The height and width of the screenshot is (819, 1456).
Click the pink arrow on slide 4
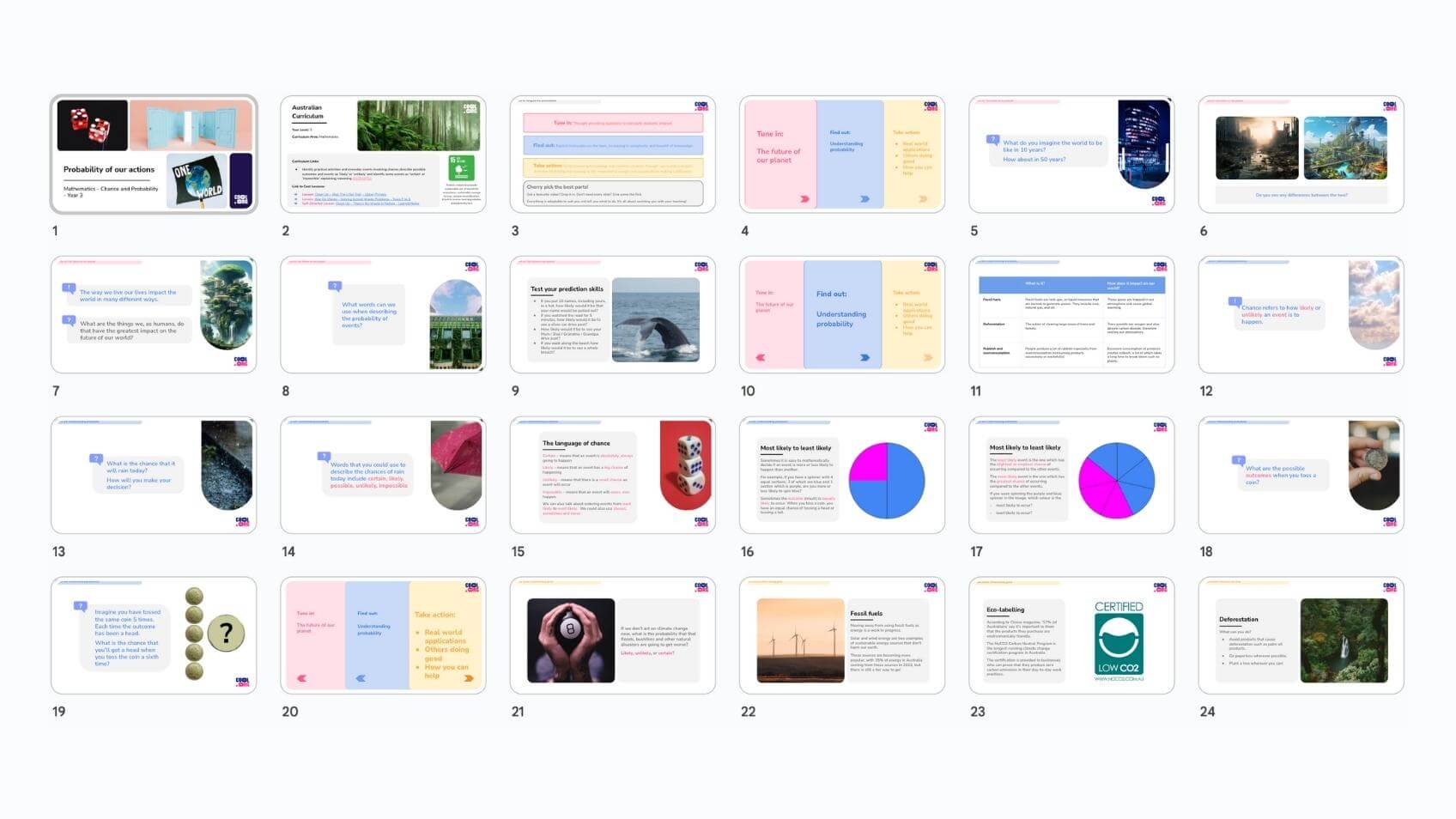tap(804, 198)
